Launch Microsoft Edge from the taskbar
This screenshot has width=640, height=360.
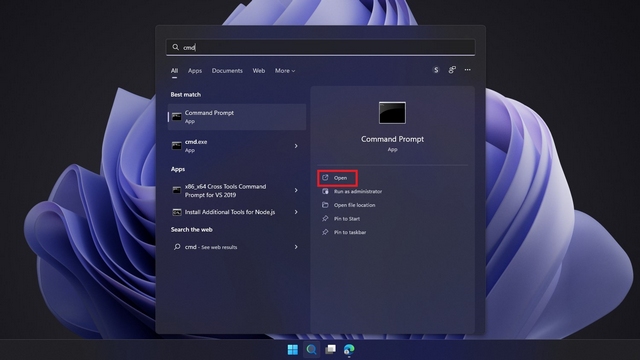pyautogui.click(x=349, y=349)
